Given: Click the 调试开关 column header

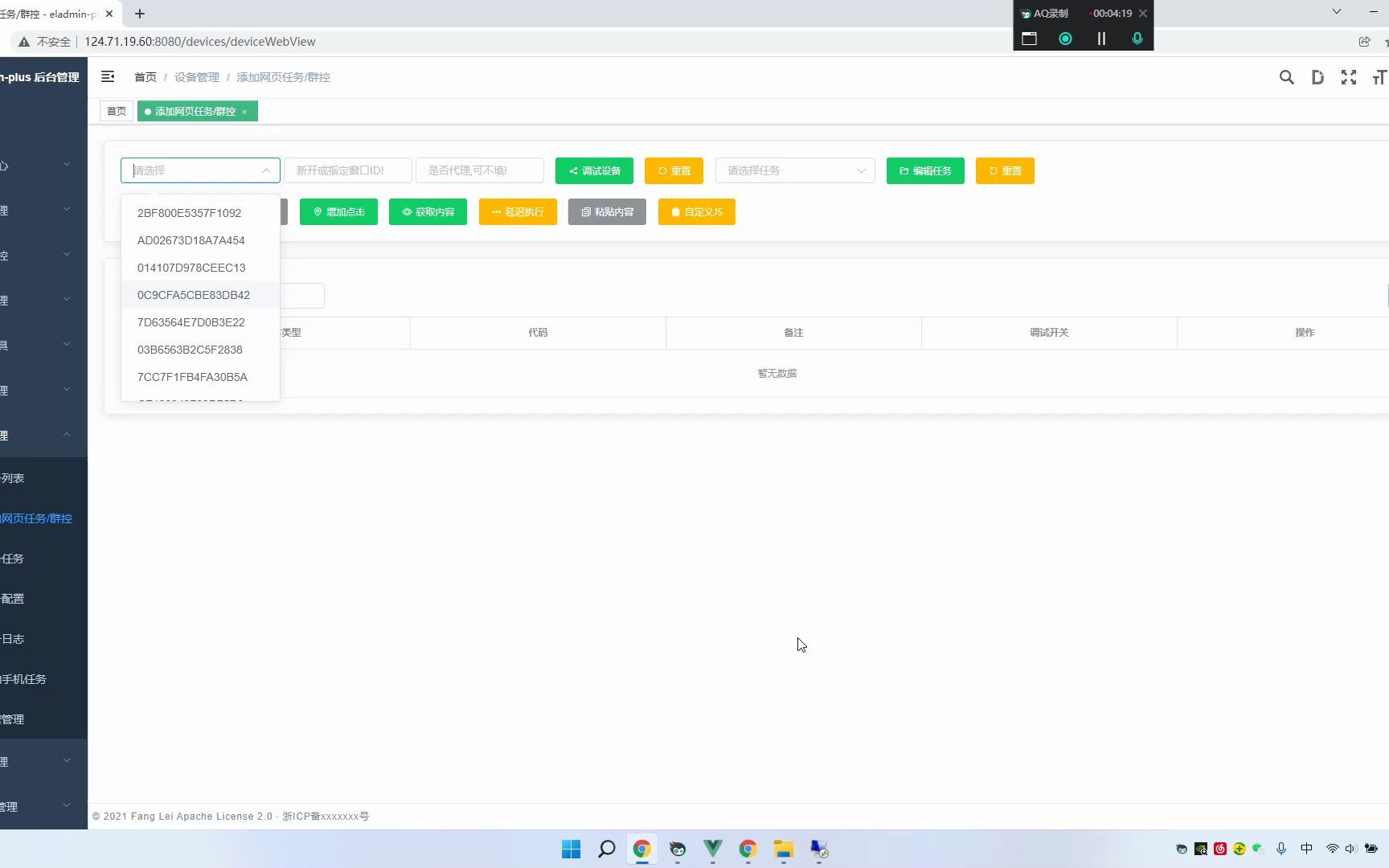Looking at the screenshot, I should pyautogui.click(x=1049, y=333).
